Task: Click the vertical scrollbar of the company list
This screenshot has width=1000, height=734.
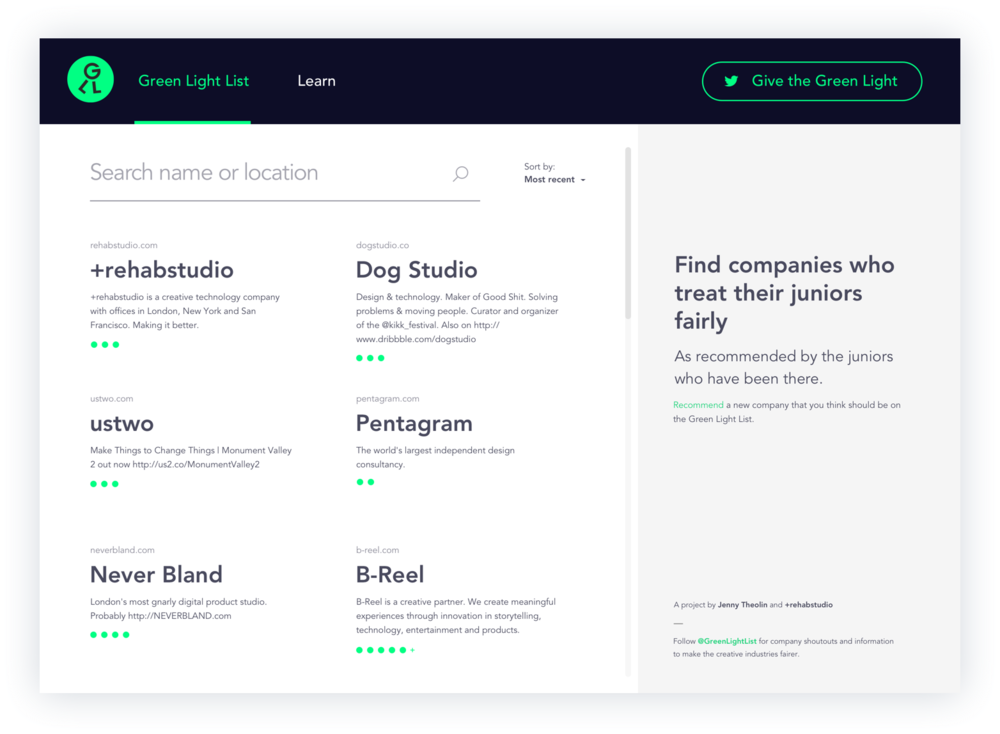Action: pos(628,234)
